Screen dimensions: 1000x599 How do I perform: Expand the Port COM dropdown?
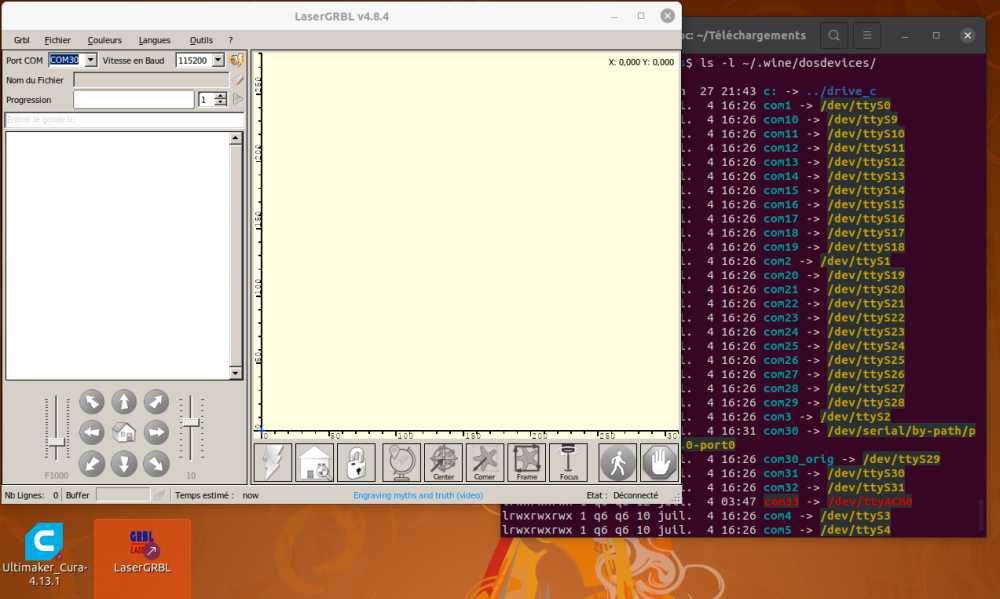(x=91, y=60)
